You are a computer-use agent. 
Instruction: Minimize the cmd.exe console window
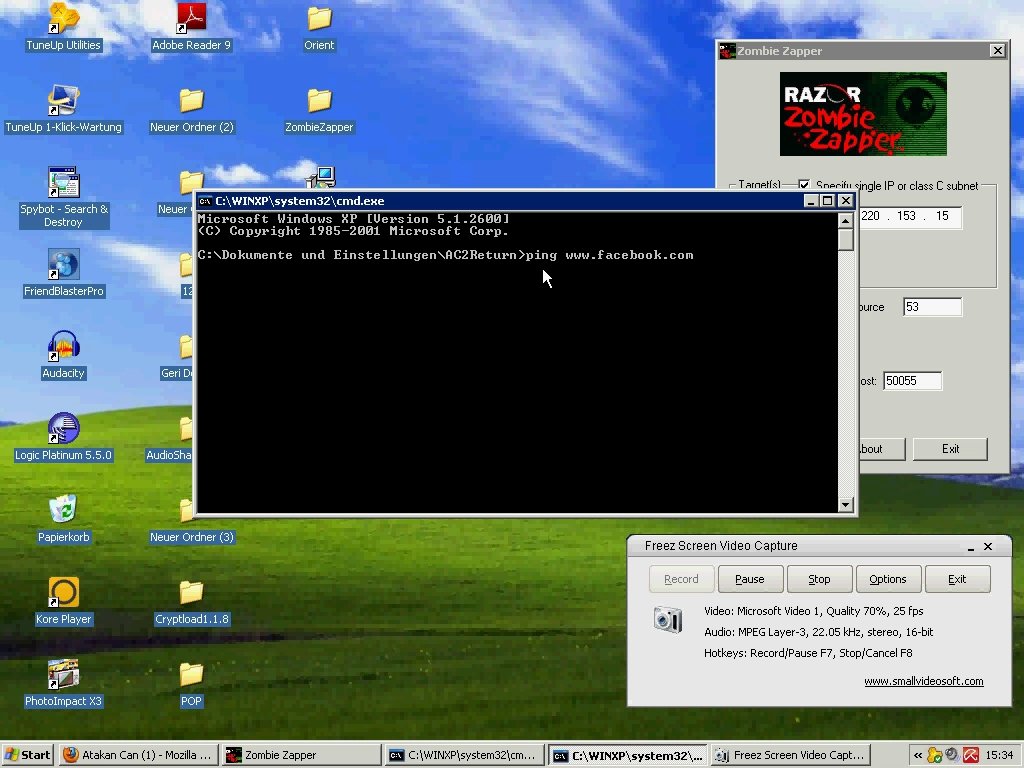(810, 201)
